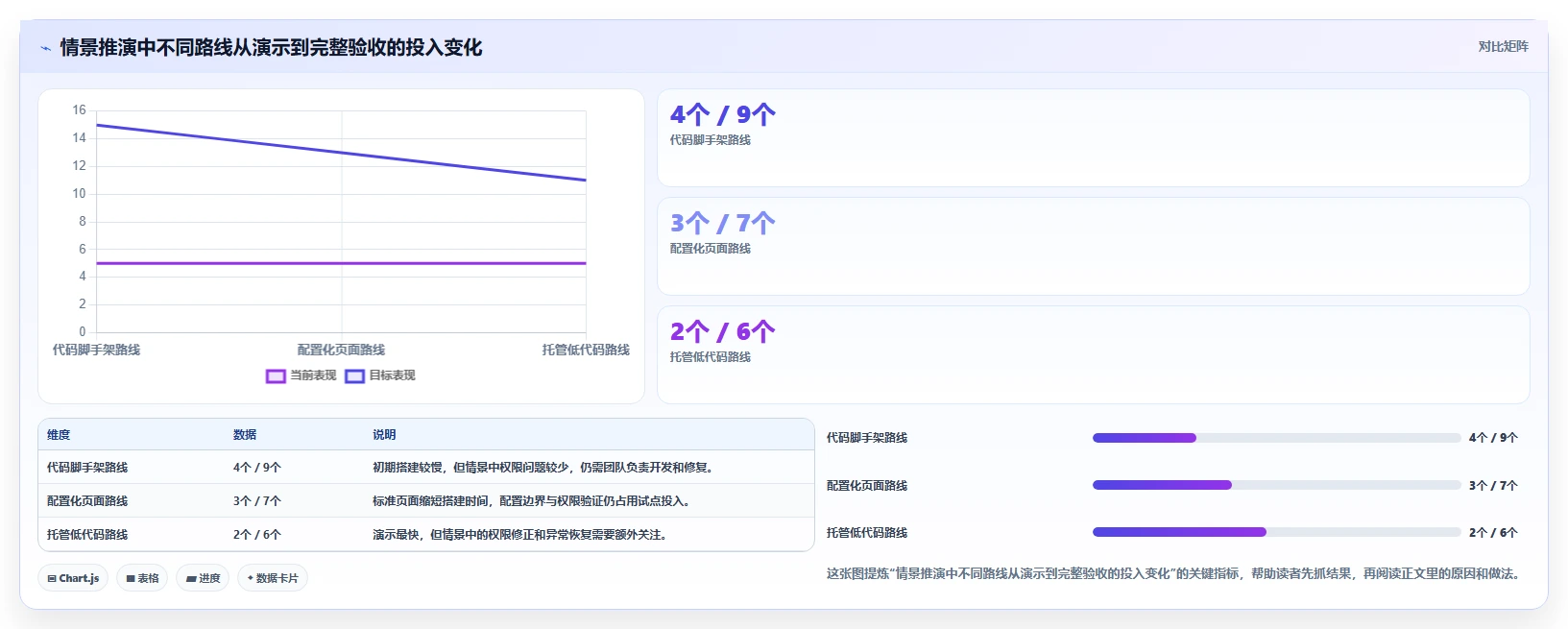Image resolution: width=1568 pixels, height=629 pixels.
Task: Click the footer caption starting 这张图提炼
Action: [x=1173, y=574]
